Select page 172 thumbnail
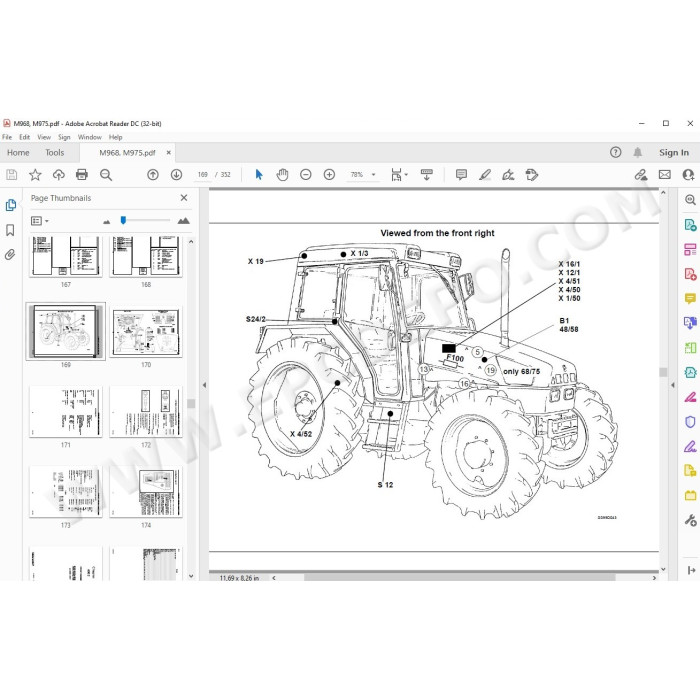The image size is (700, 700). [x=146, y=412]
